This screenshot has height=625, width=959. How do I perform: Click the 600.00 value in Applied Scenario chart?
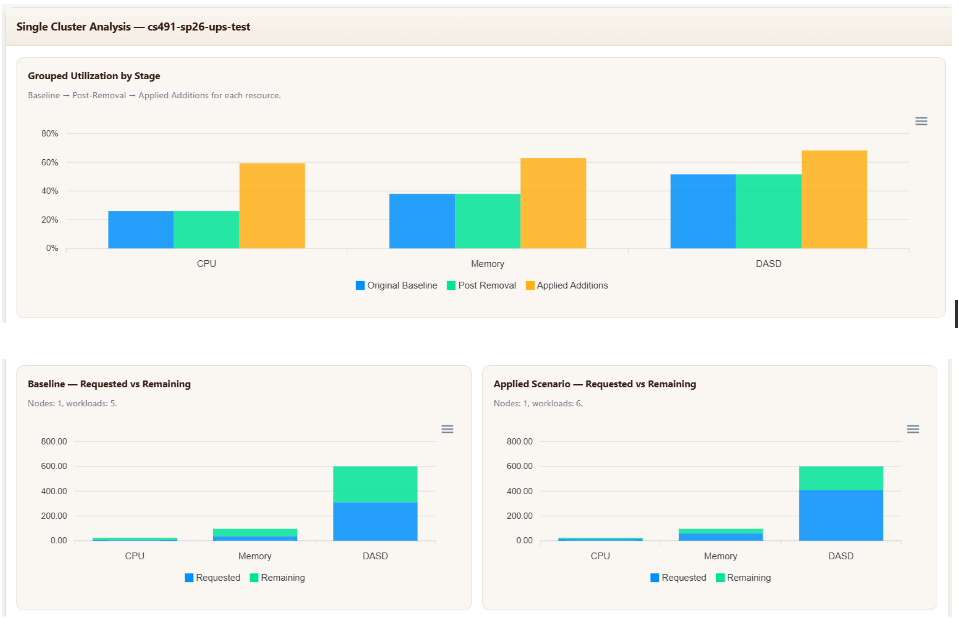tap(519, 466)
